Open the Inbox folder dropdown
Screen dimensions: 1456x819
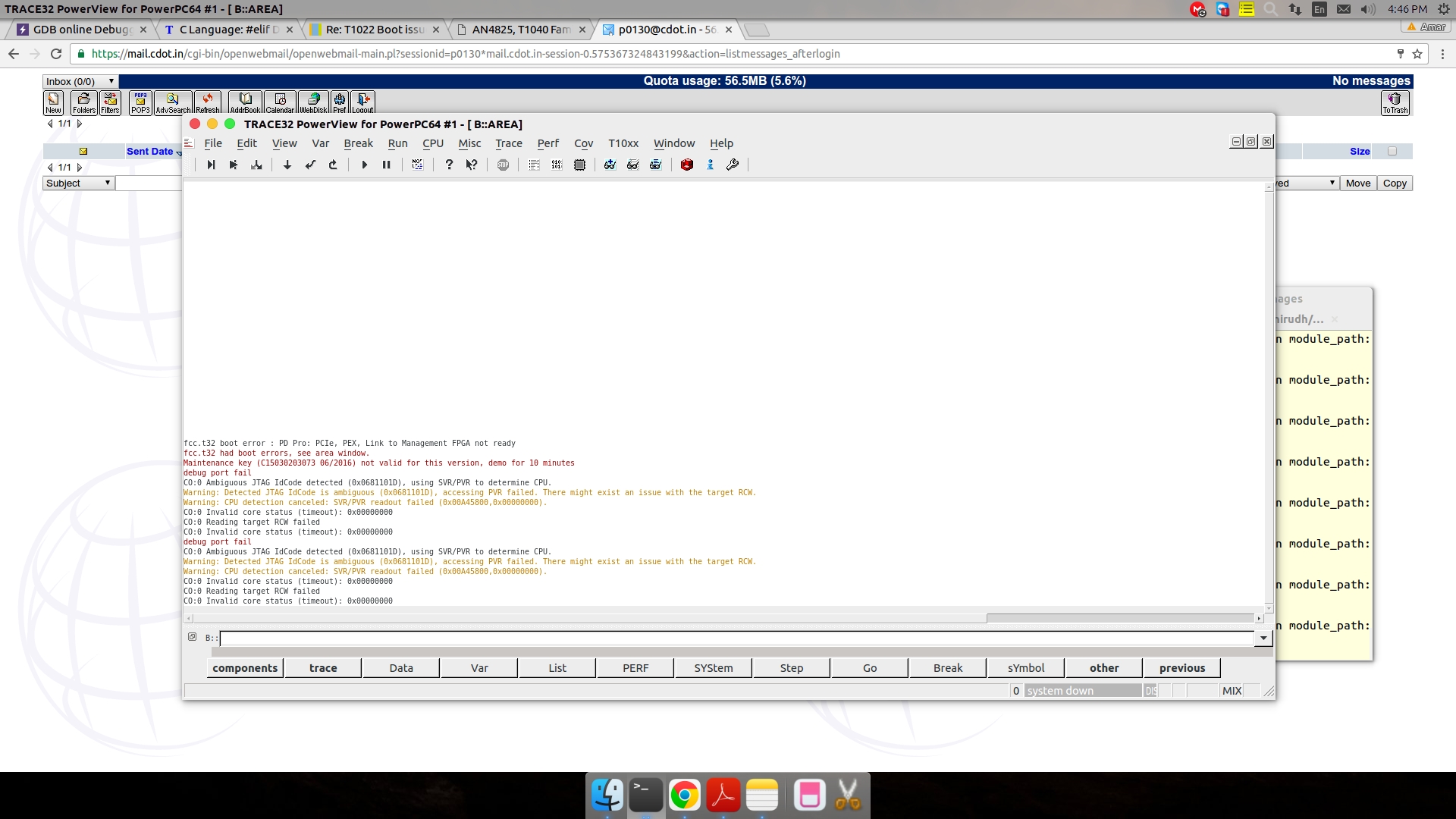(x=80, y=81)
